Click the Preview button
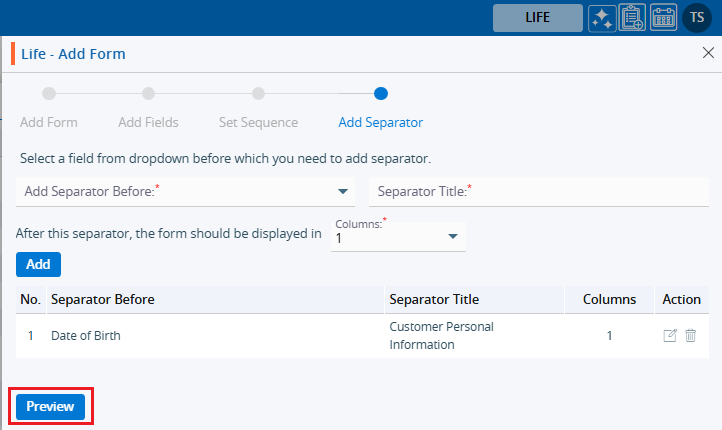Screen dimensions: 722x430 [50, 407]
